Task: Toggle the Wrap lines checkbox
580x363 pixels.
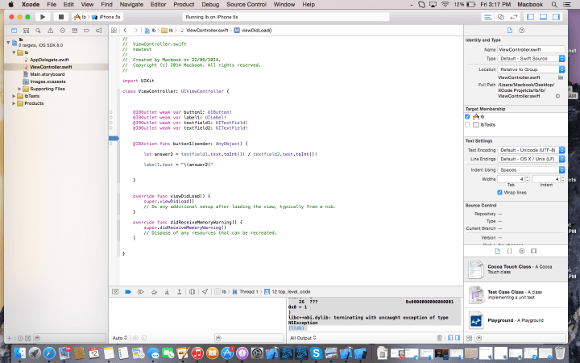Action: tap(500, 192)
